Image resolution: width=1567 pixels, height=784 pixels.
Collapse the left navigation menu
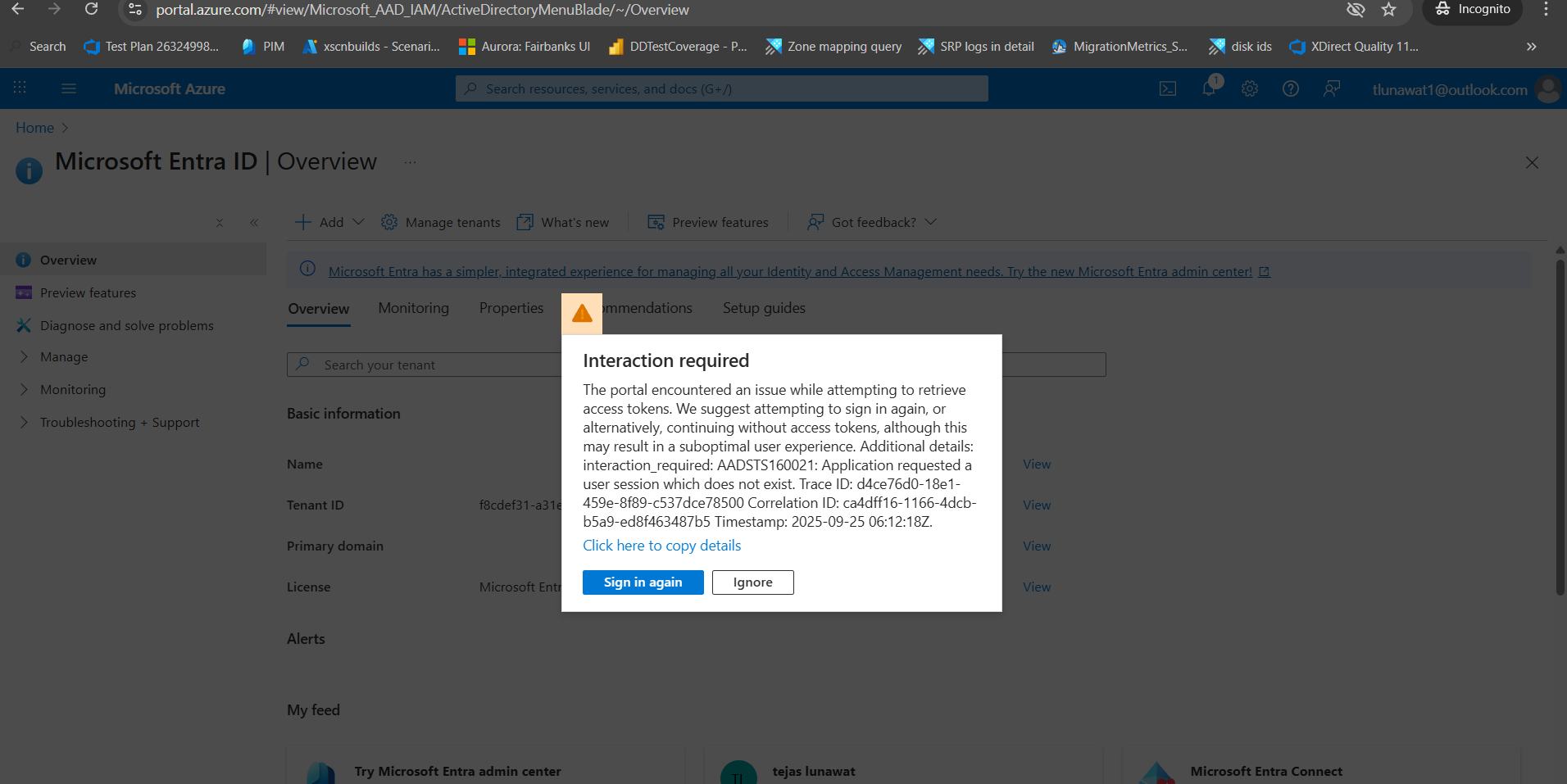254,222
